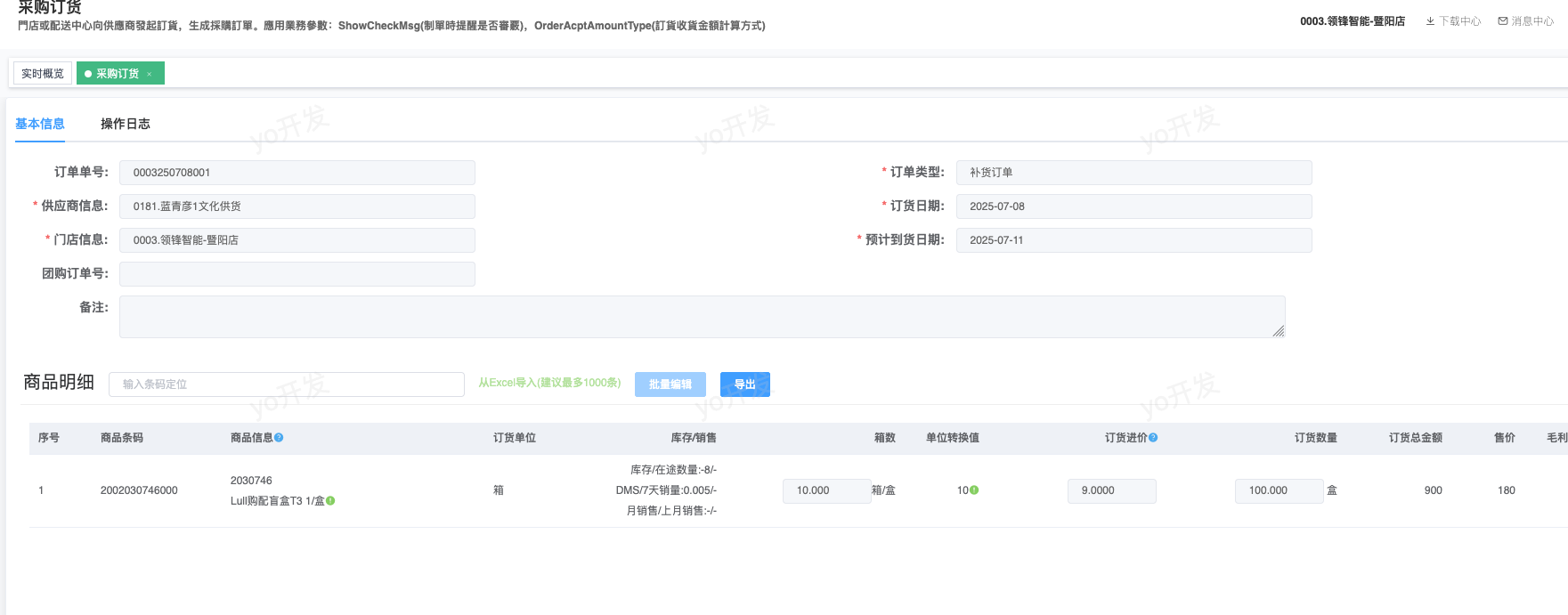Click the help icon beside 商品信息

click(279, 438)
